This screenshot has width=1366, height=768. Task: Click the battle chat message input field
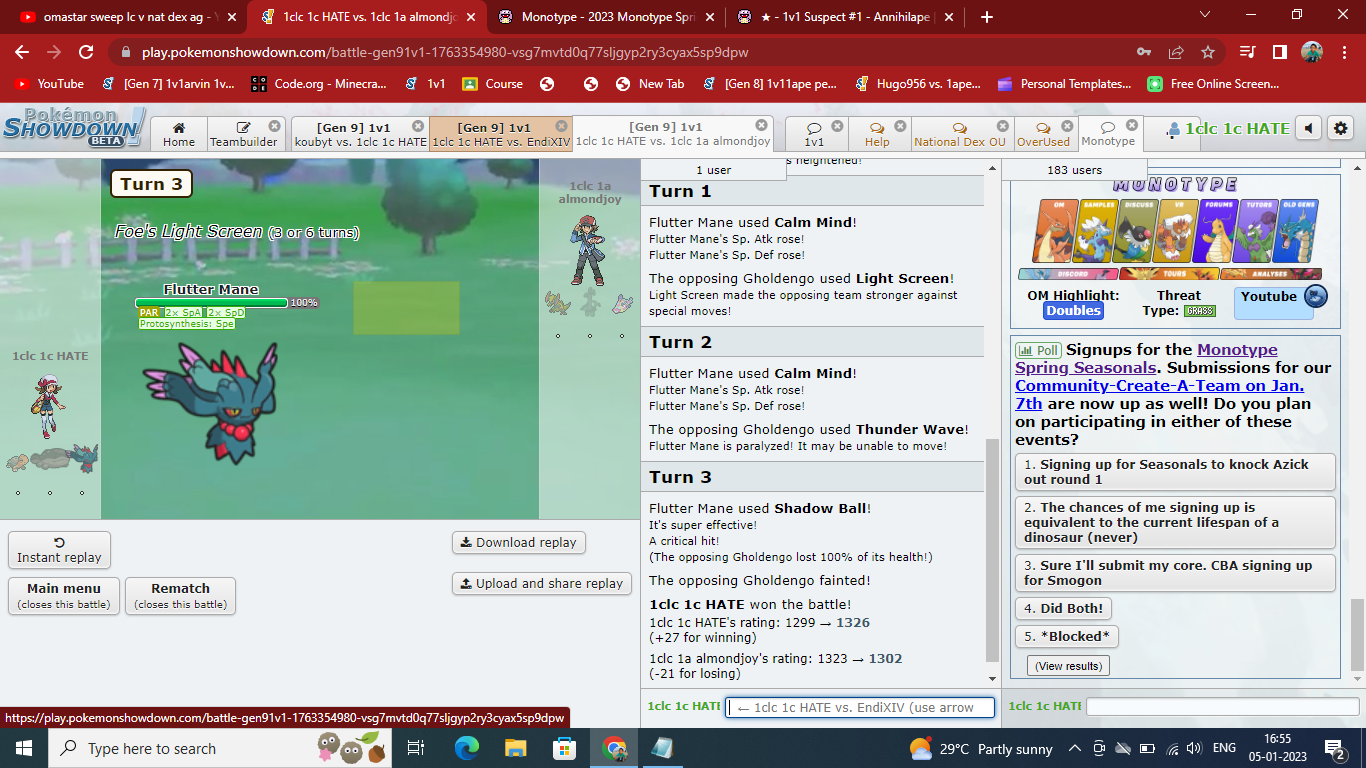coord(860,707)
